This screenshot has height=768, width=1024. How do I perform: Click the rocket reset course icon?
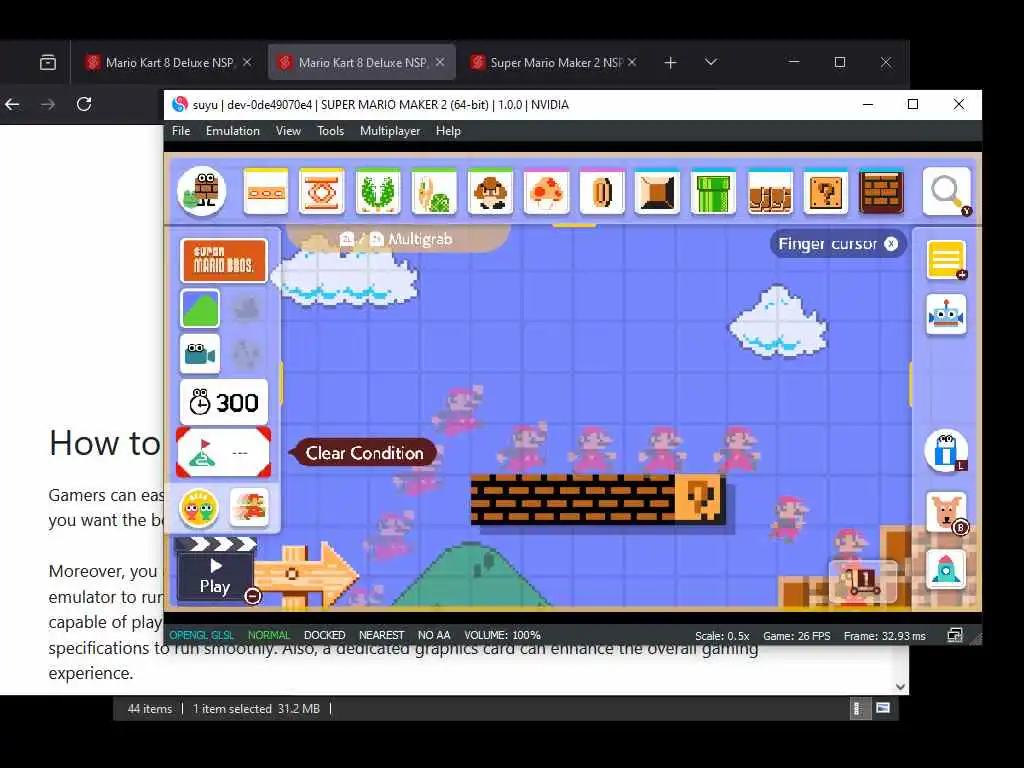[946, 568]
